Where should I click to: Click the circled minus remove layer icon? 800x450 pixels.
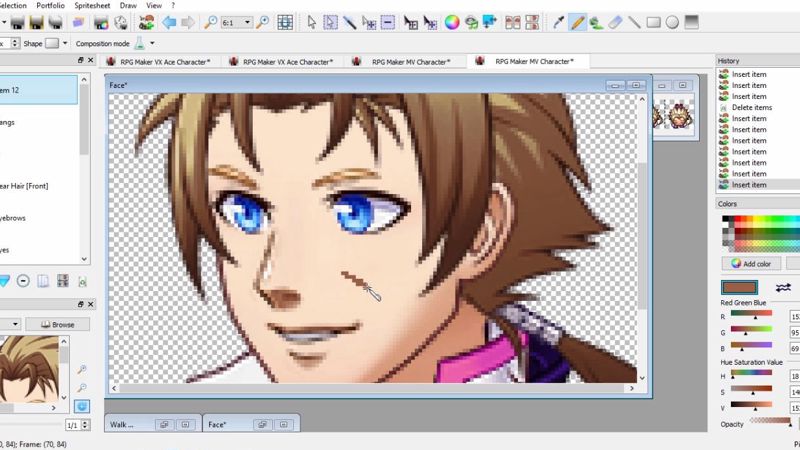[23, 281]
